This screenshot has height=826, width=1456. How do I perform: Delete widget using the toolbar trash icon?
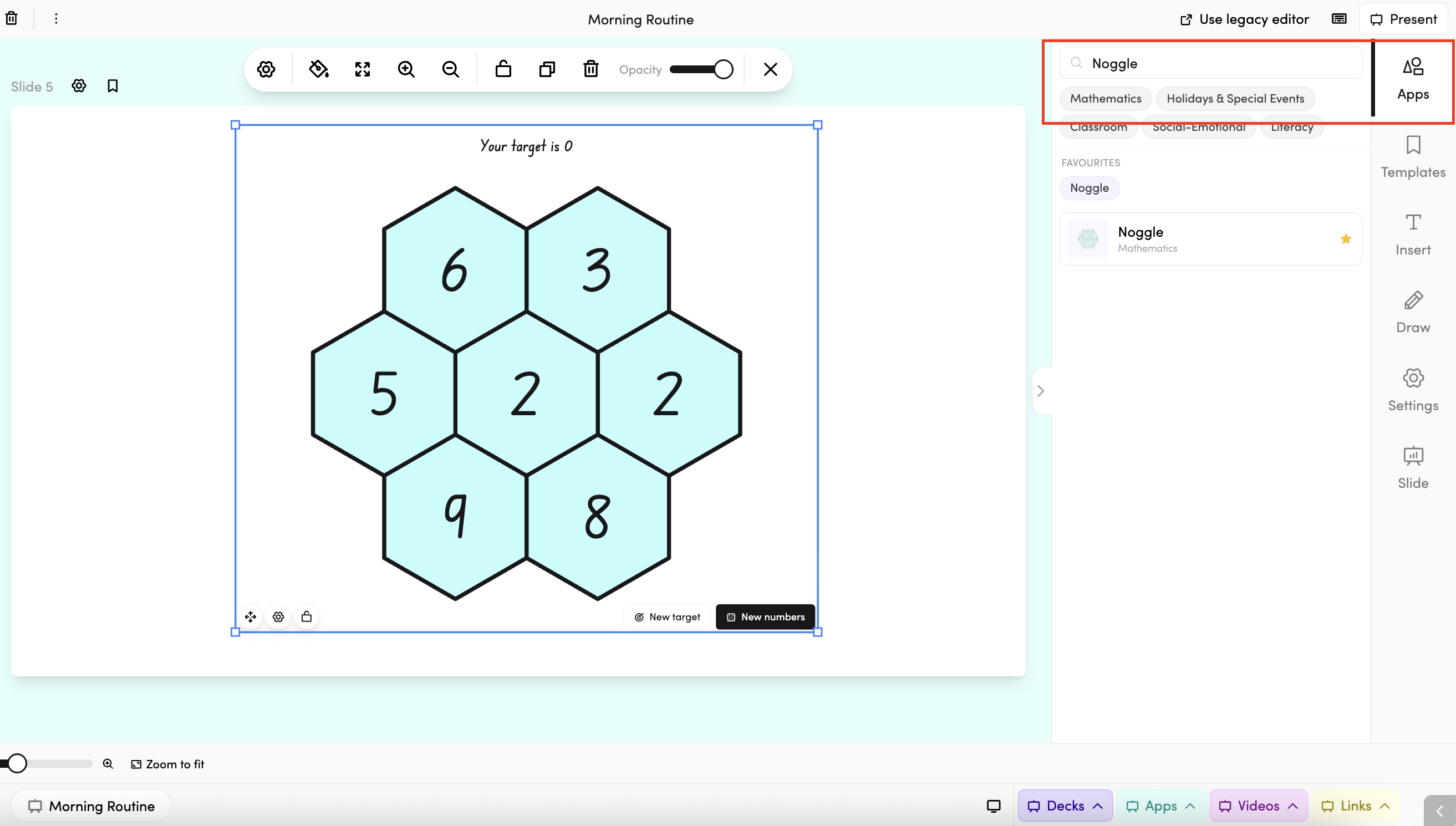(590, 69)
